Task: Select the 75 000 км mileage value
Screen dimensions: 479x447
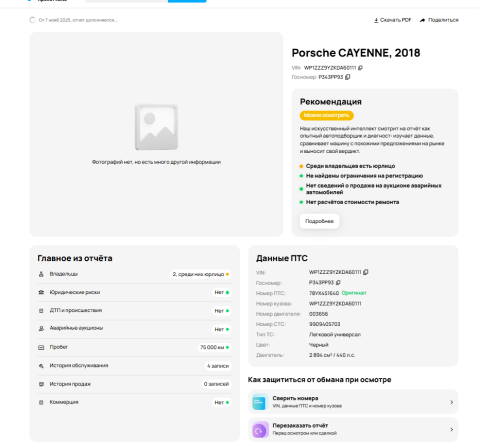Action: point(215,347)
